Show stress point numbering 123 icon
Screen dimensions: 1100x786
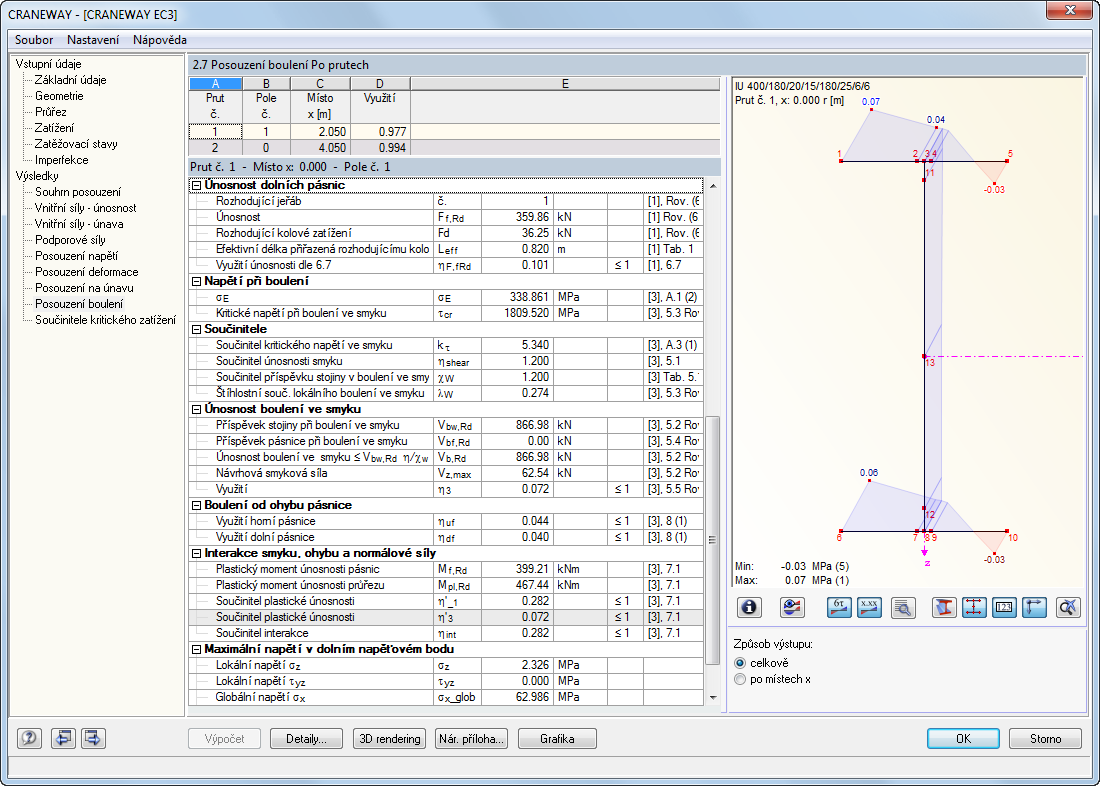(x=1004, y=607)
